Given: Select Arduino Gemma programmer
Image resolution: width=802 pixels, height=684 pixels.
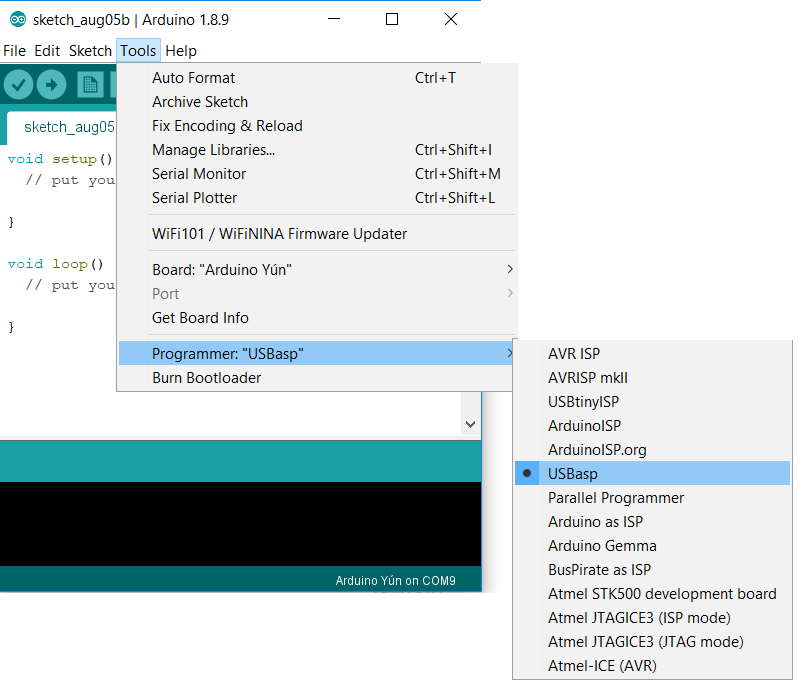Looking at the screenshot, I should coord(653,546).
